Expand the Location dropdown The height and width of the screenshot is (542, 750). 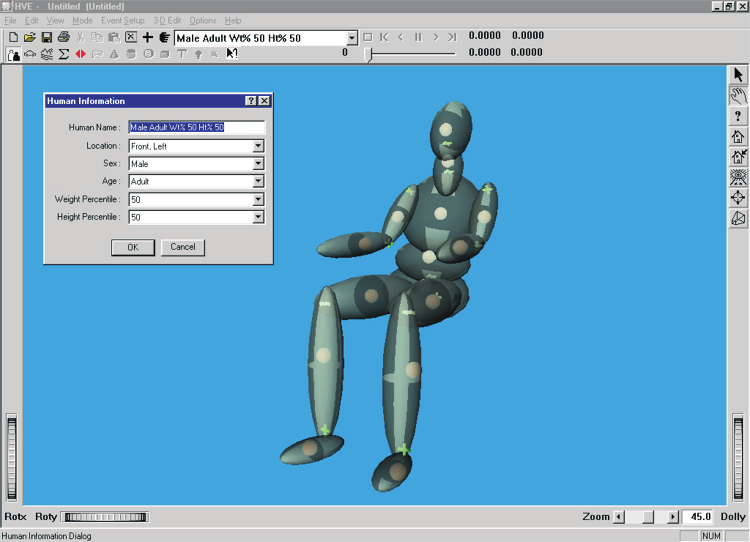click(258, 146)
